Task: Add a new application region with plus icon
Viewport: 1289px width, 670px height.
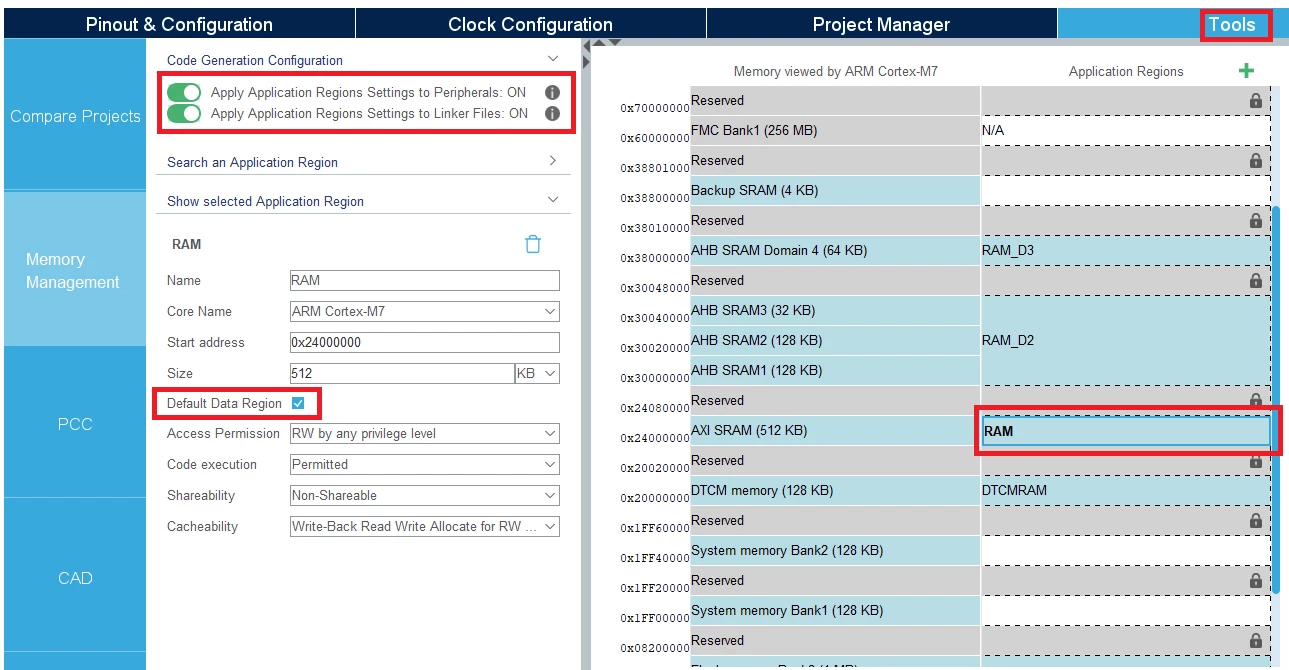Action: click(x=1246, y=70)
